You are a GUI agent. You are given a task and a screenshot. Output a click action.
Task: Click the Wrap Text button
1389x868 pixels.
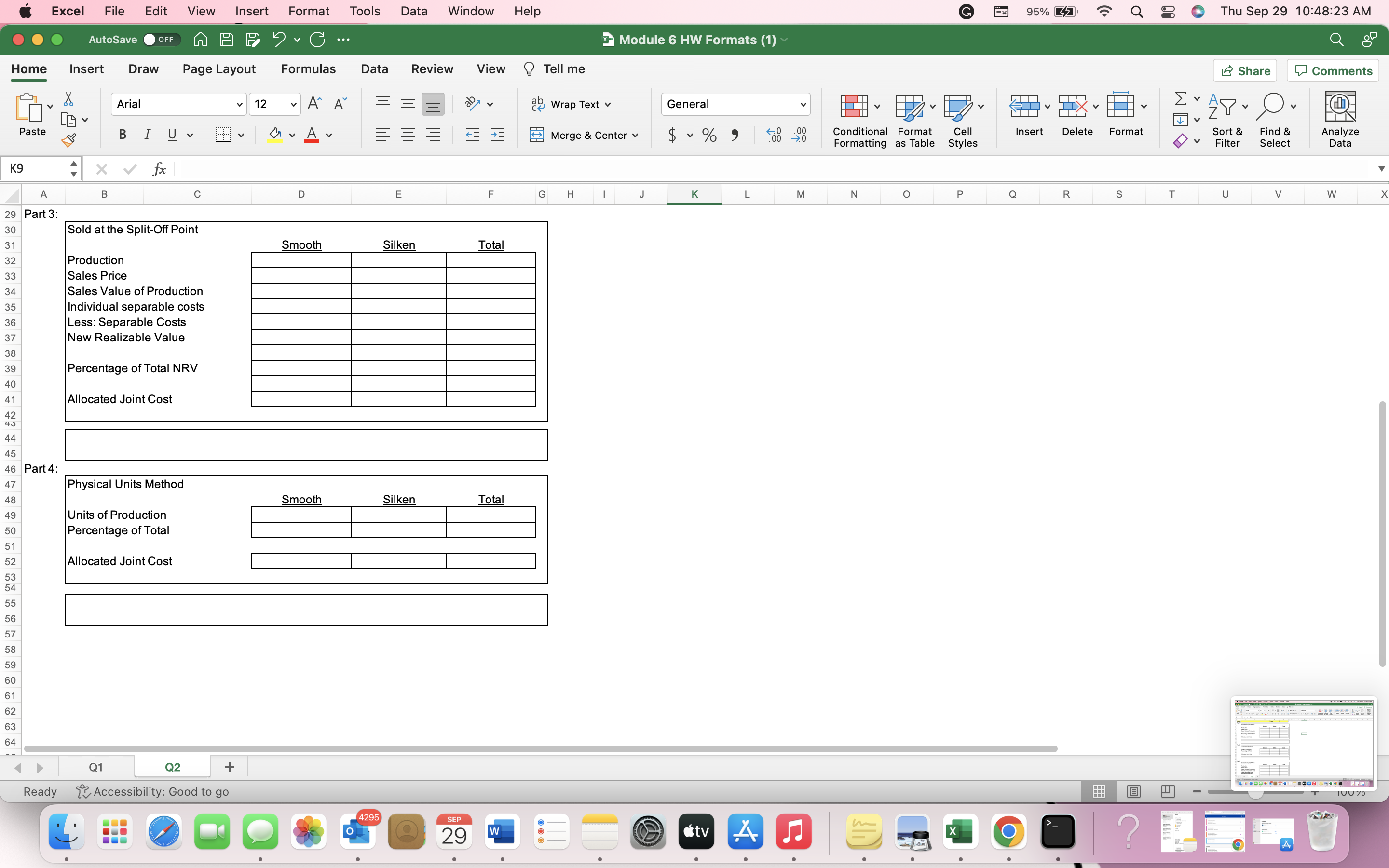(571, 104)
